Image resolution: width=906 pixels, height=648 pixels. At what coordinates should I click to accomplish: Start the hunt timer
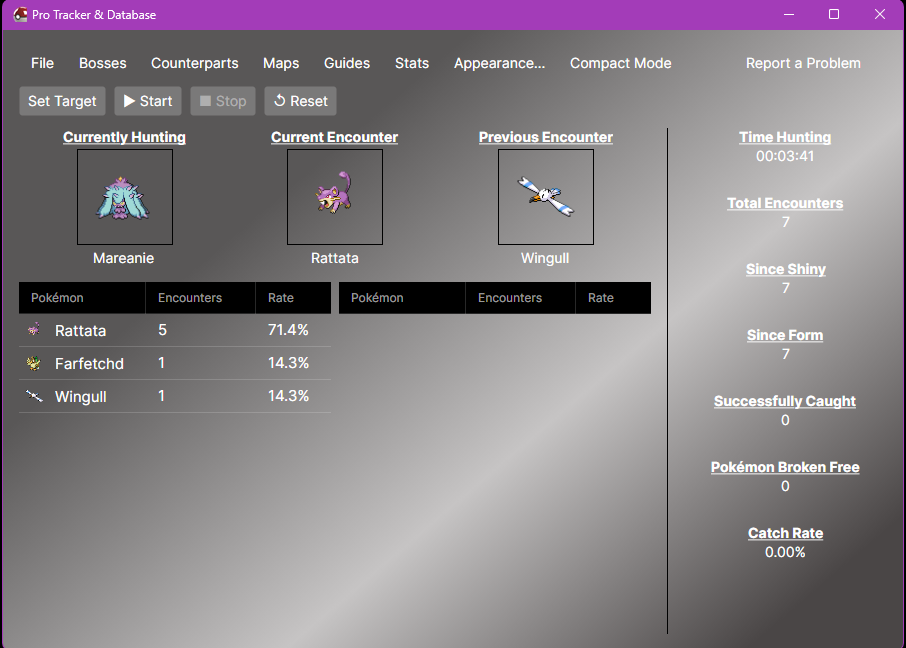click(148, 101)
